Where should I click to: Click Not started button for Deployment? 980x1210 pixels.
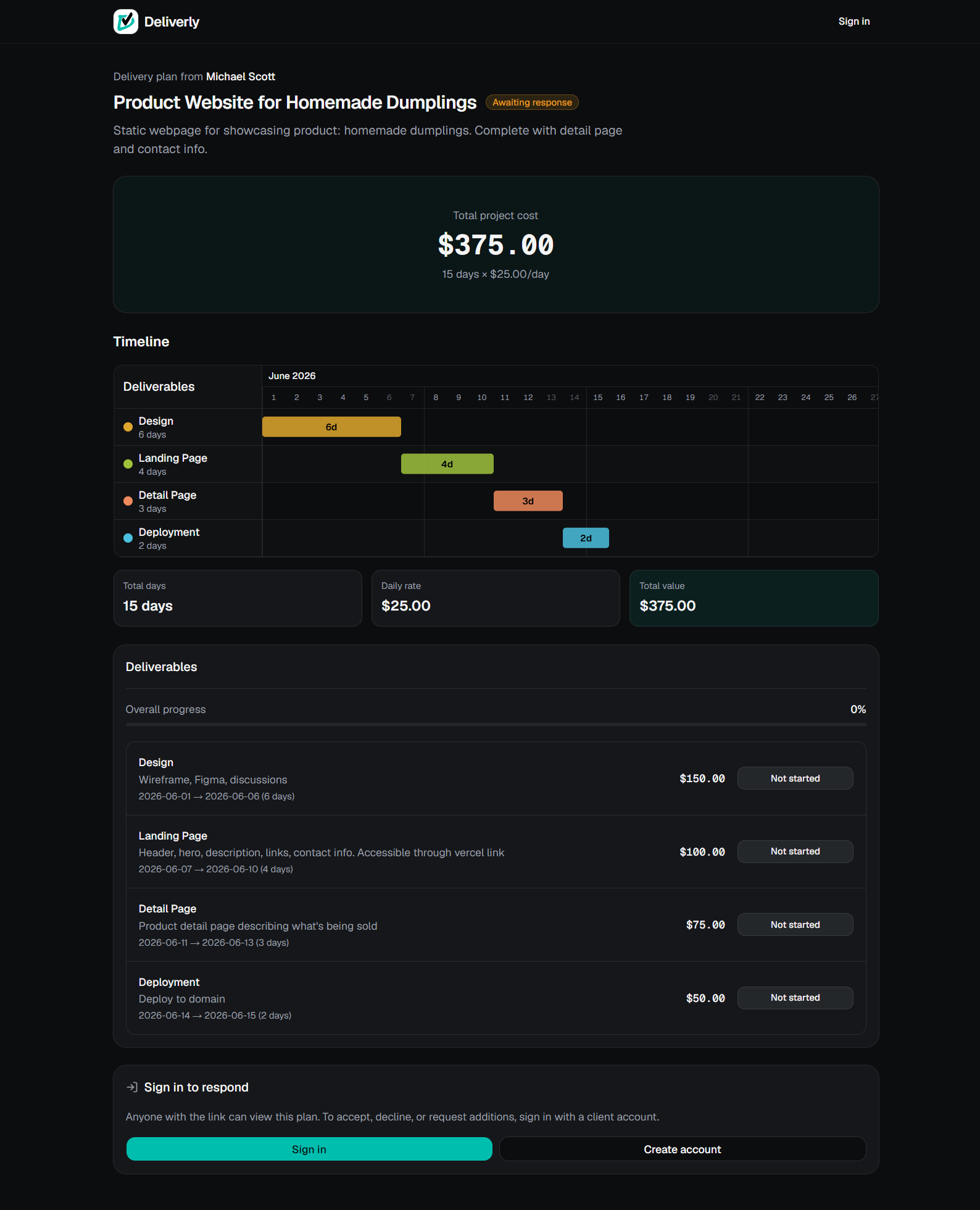[x=795, y=998]
